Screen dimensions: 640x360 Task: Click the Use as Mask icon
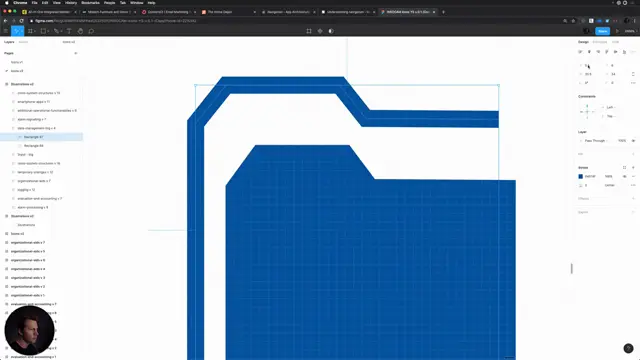coord(331,31)
